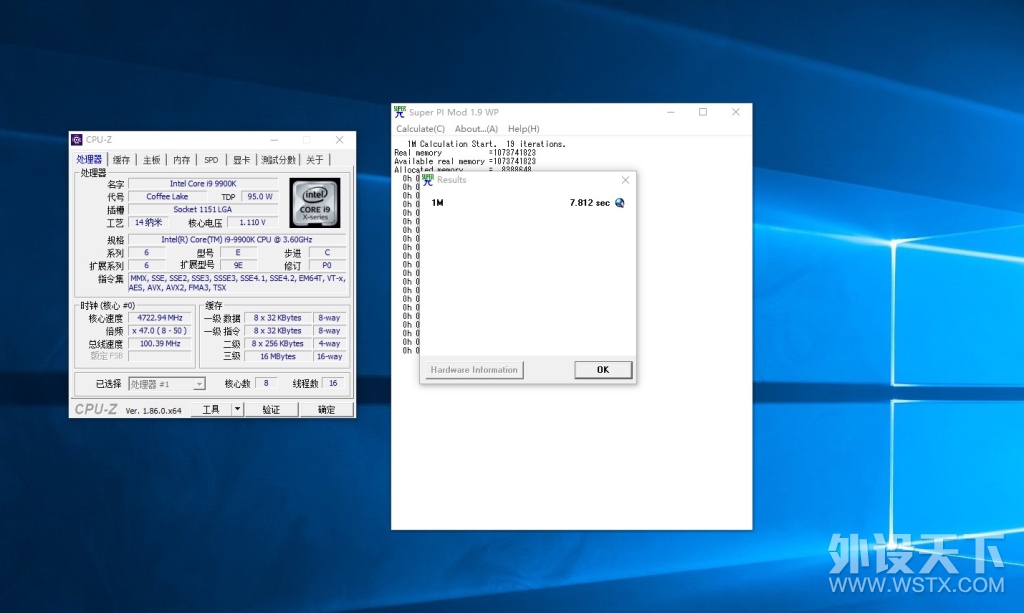Open the Help(H) menu
This screenshot has height=613, width=1024.
point(524,129)
